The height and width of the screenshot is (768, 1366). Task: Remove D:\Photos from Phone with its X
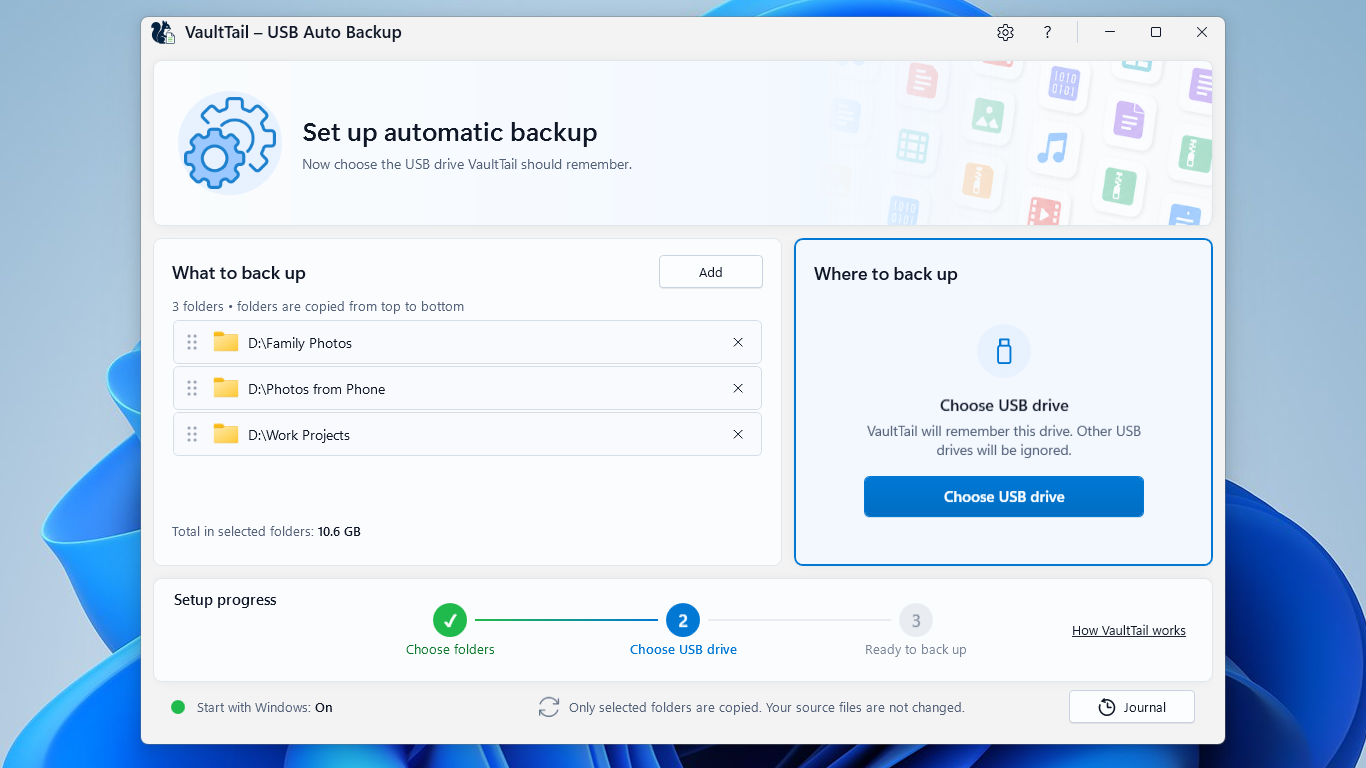[x=738, y=388]
